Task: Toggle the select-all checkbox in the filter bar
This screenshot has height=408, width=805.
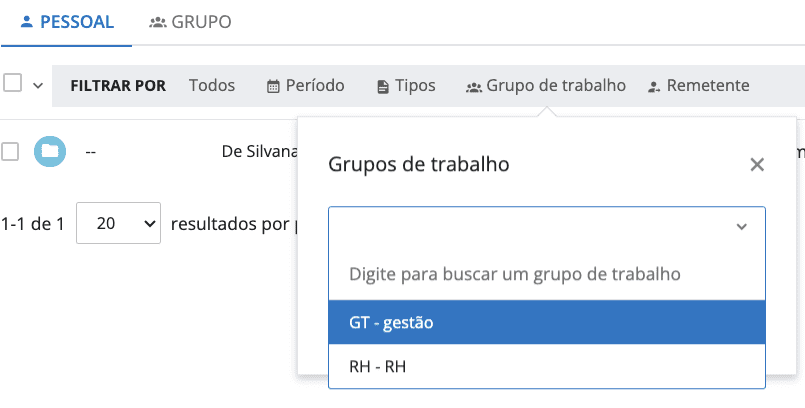Action: point(13,84)
